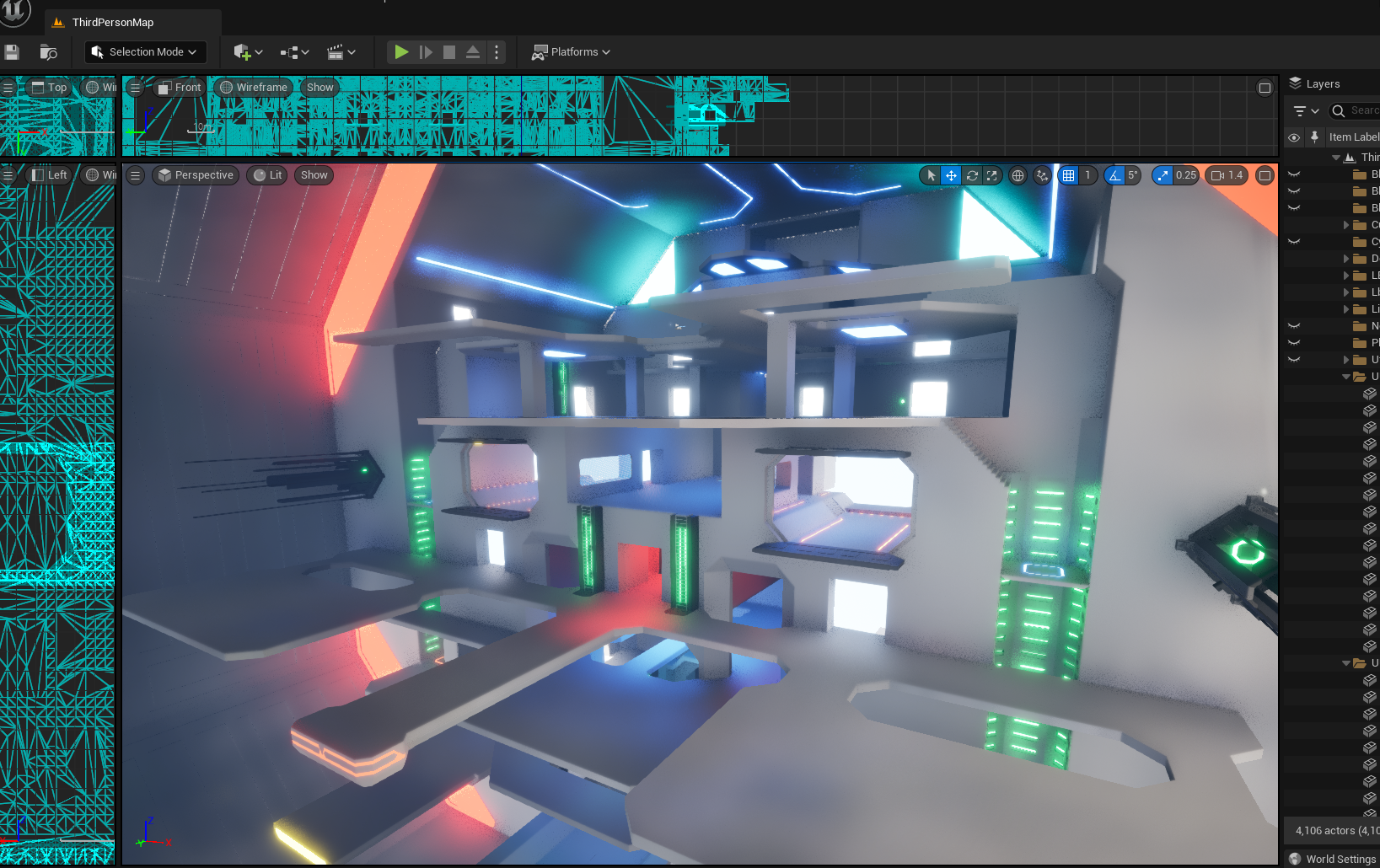Save the current level with the disk icon
This screenshot has height=868, width=1380.
click(12, 52)
